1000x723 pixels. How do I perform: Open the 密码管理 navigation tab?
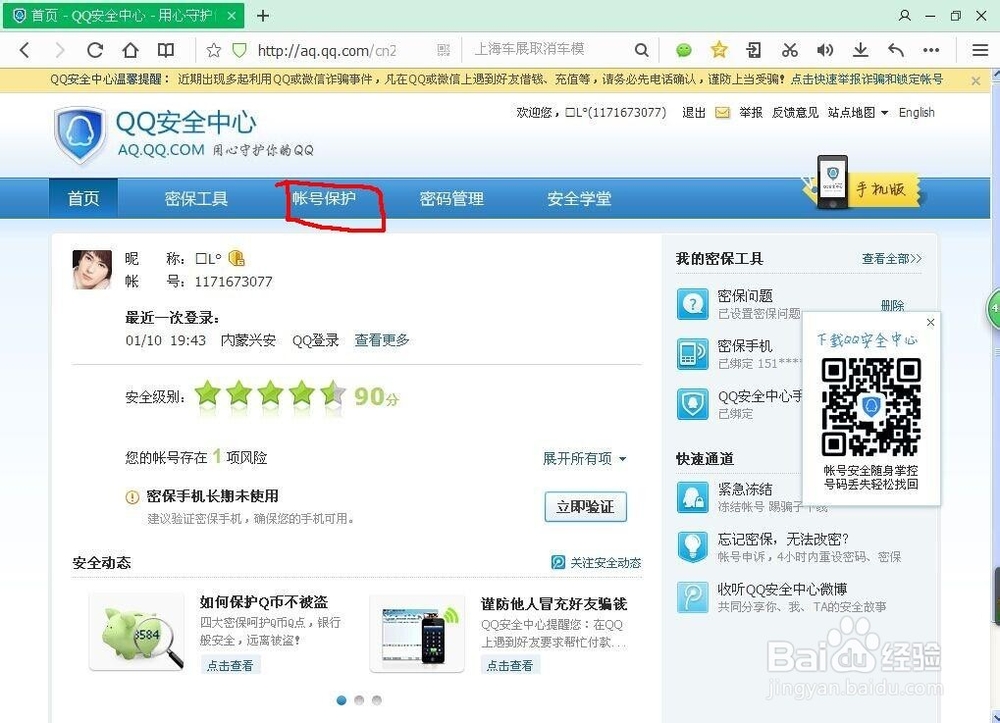click(452, 198)
